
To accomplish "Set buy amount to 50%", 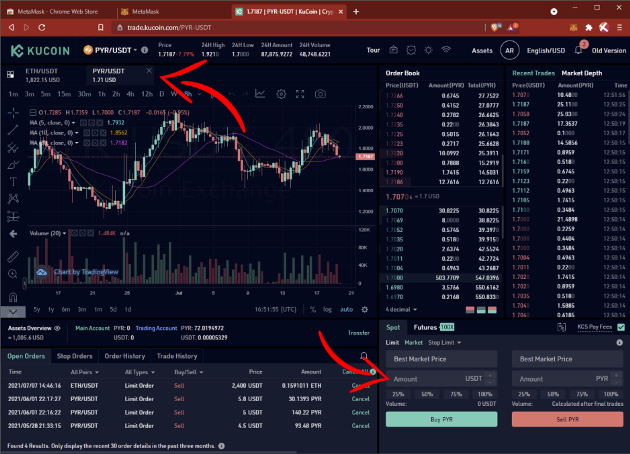I will click(x=427, y=394).
